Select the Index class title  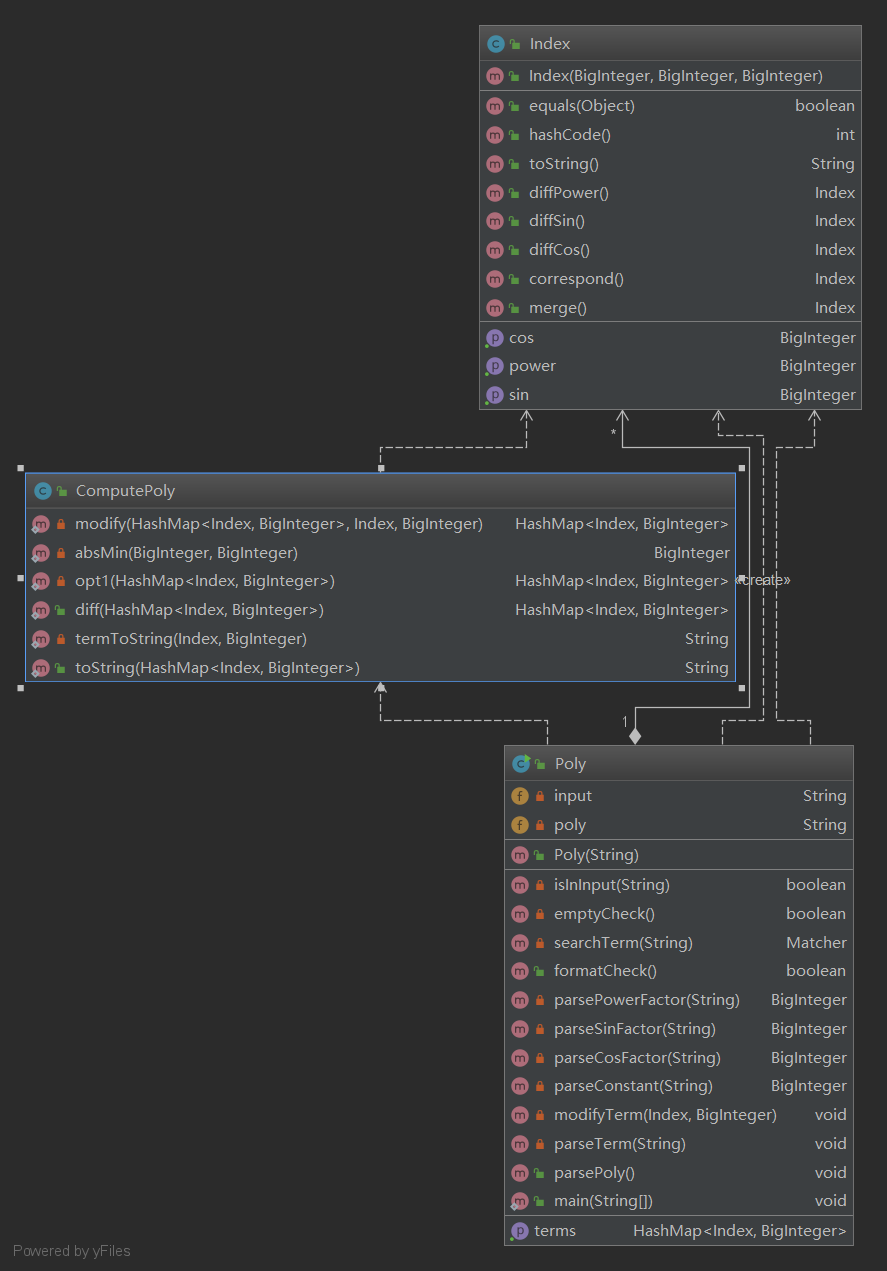point(550,44)
